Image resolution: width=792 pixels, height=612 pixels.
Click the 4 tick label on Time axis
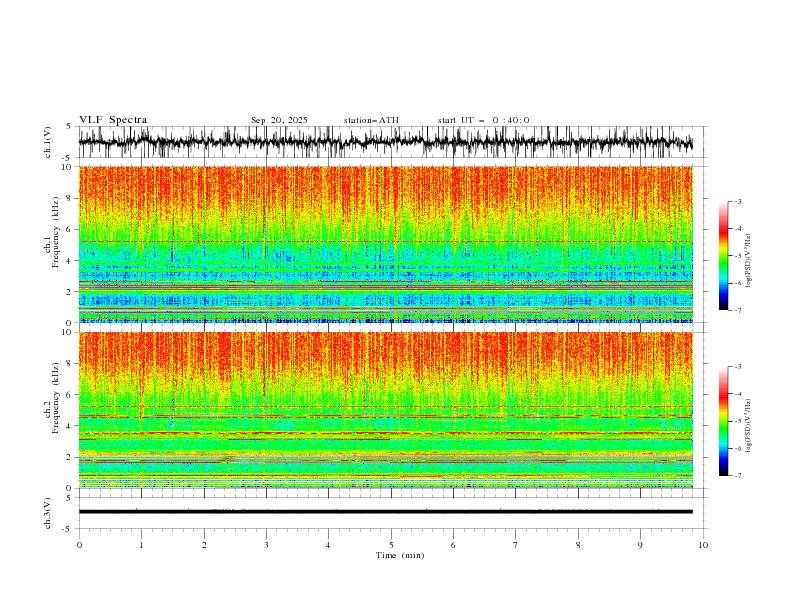click(328, 545)
